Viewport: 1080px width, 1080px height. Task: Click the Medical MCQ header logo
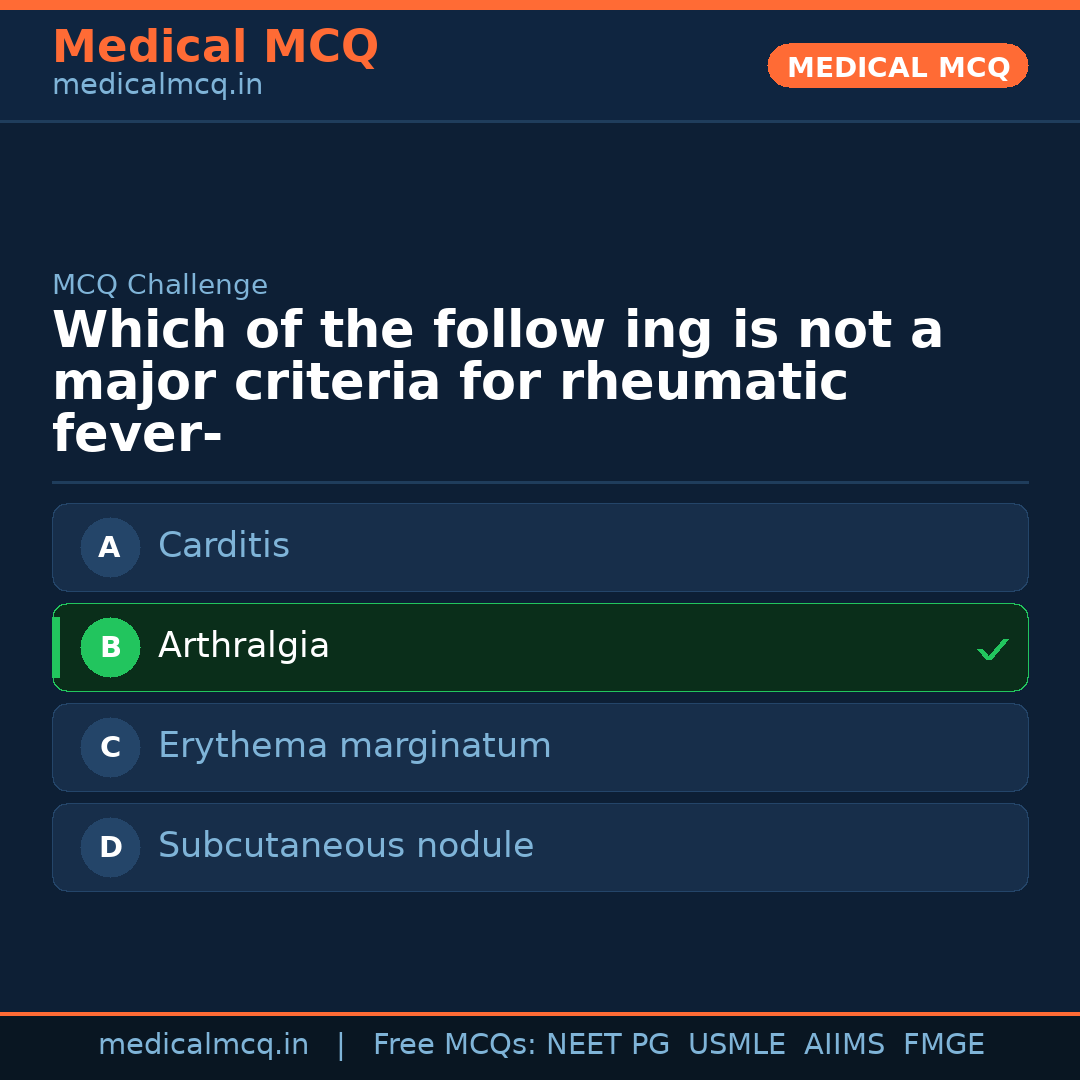tap(215, 46)
